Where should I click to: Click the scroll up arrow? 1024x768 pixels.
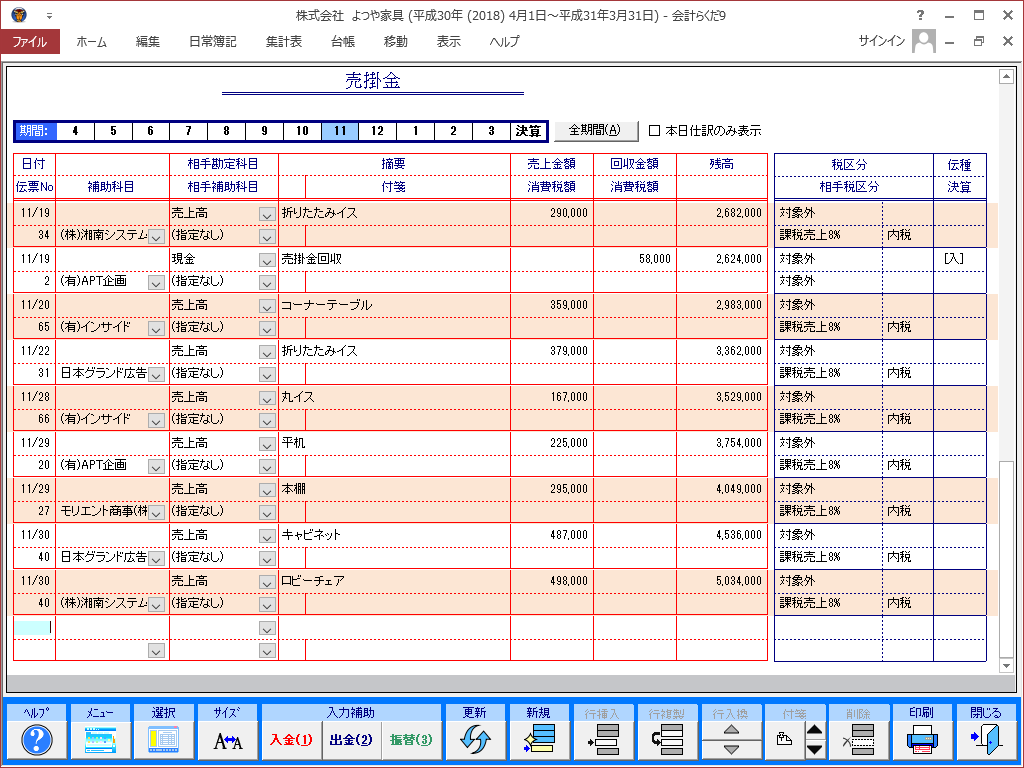1006,78
